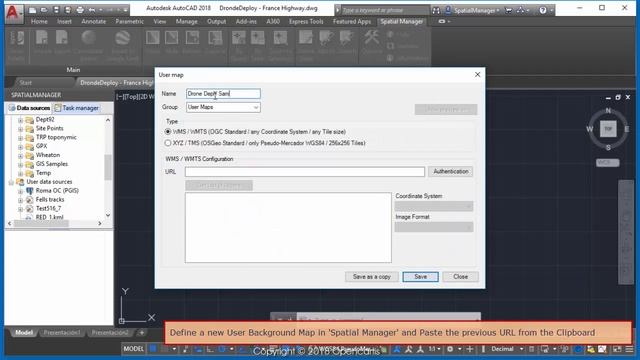
Task: Click the Roma OC (PGIS) database icon
Action: (29, 191)
